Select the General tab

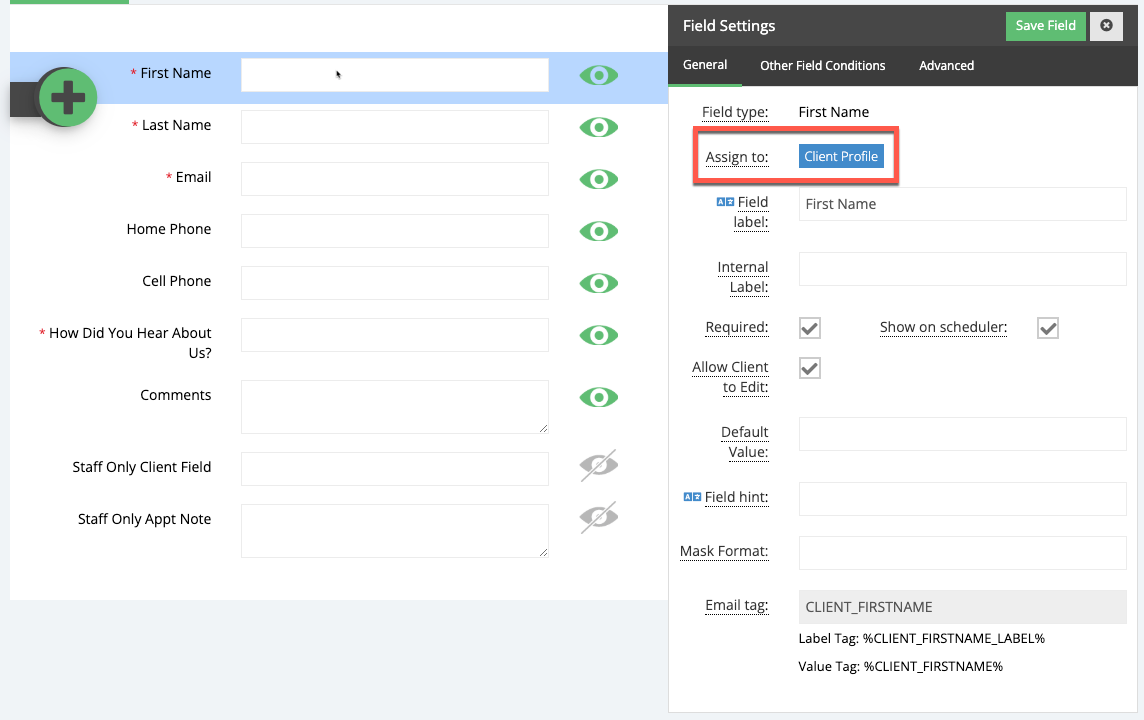[705, 65]
